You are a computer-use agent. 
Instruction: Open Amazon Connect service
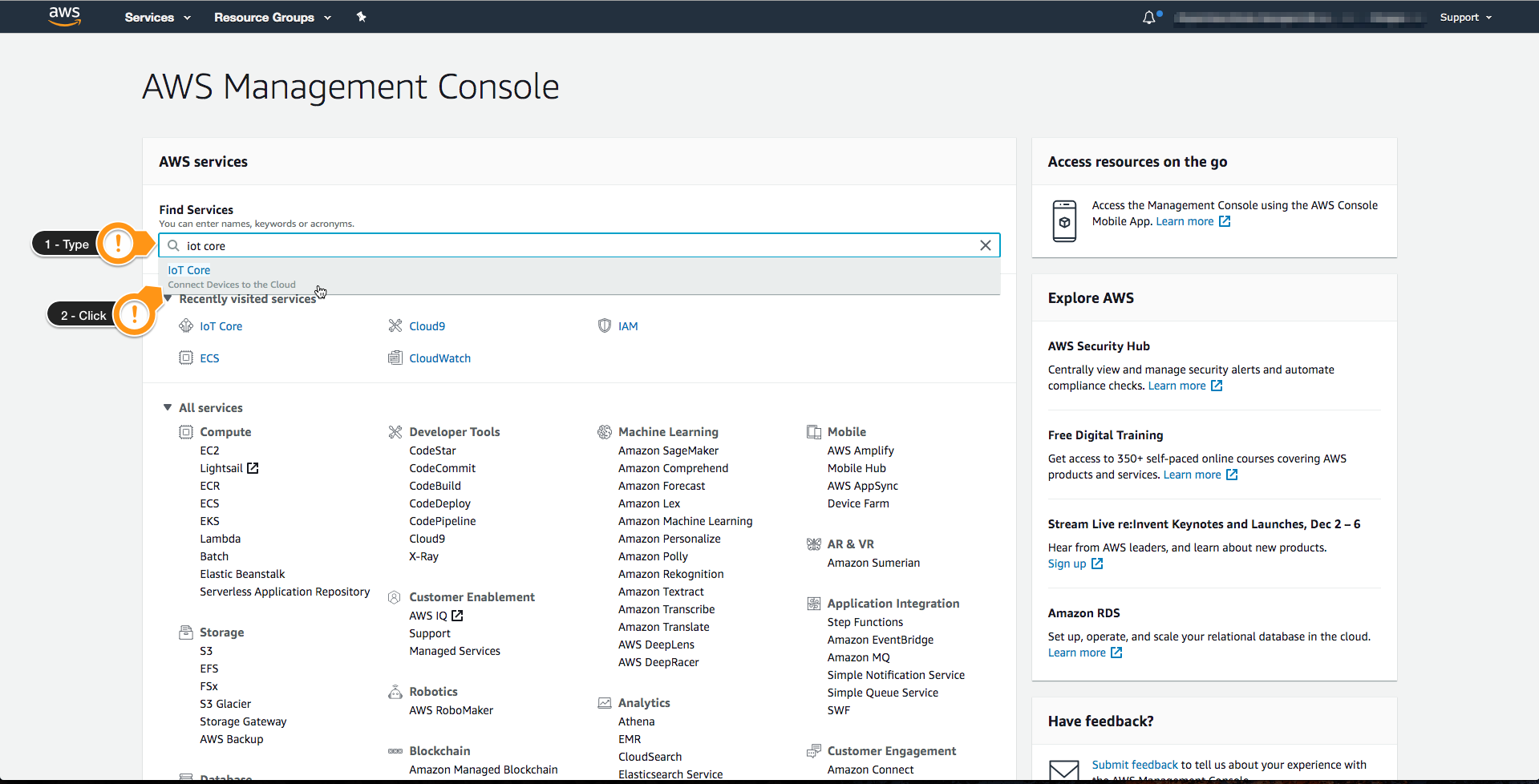tap(870, 770)
